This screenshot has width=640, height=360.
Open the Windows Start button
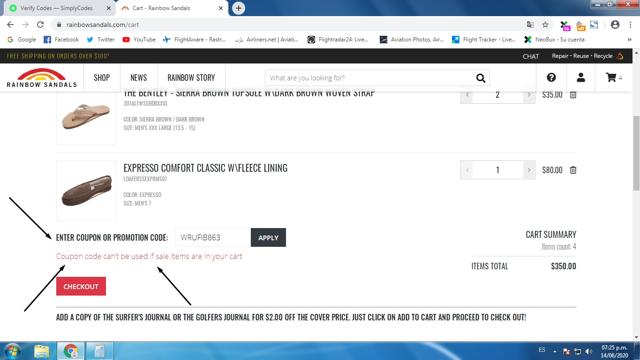12,351
